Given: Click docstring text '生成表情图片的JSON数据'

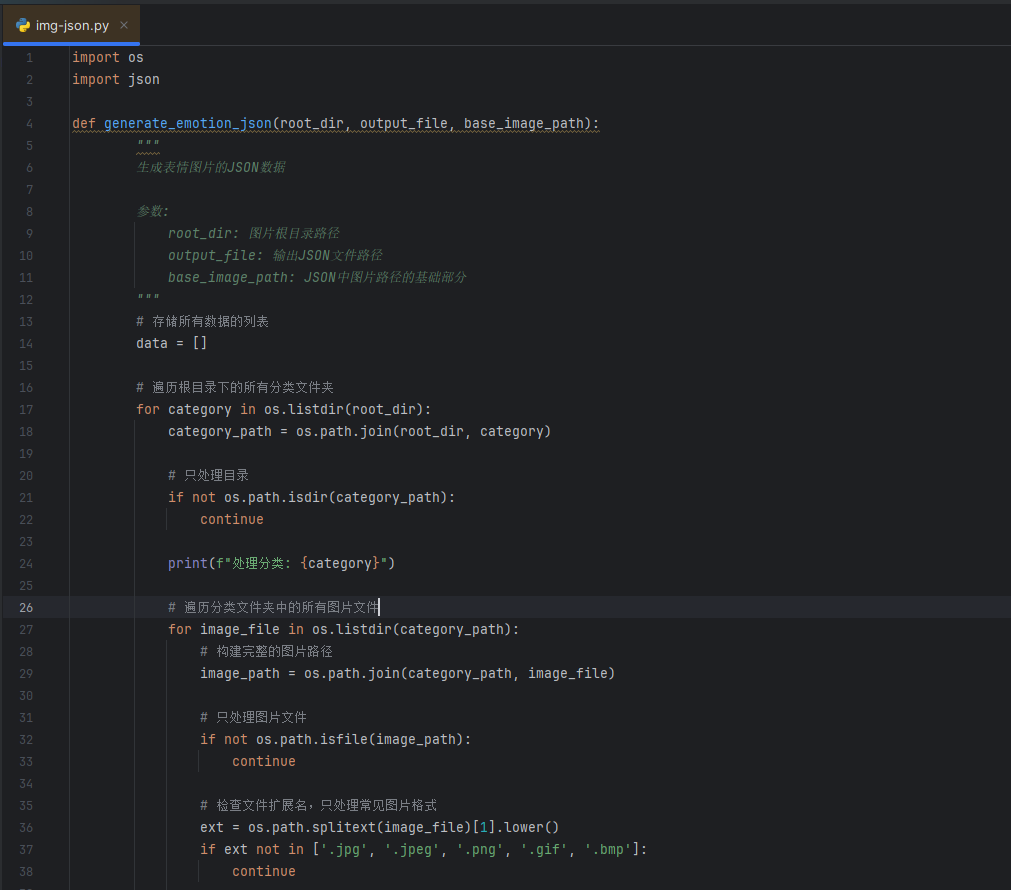Looking at the screenshot, I should point(211,168).
